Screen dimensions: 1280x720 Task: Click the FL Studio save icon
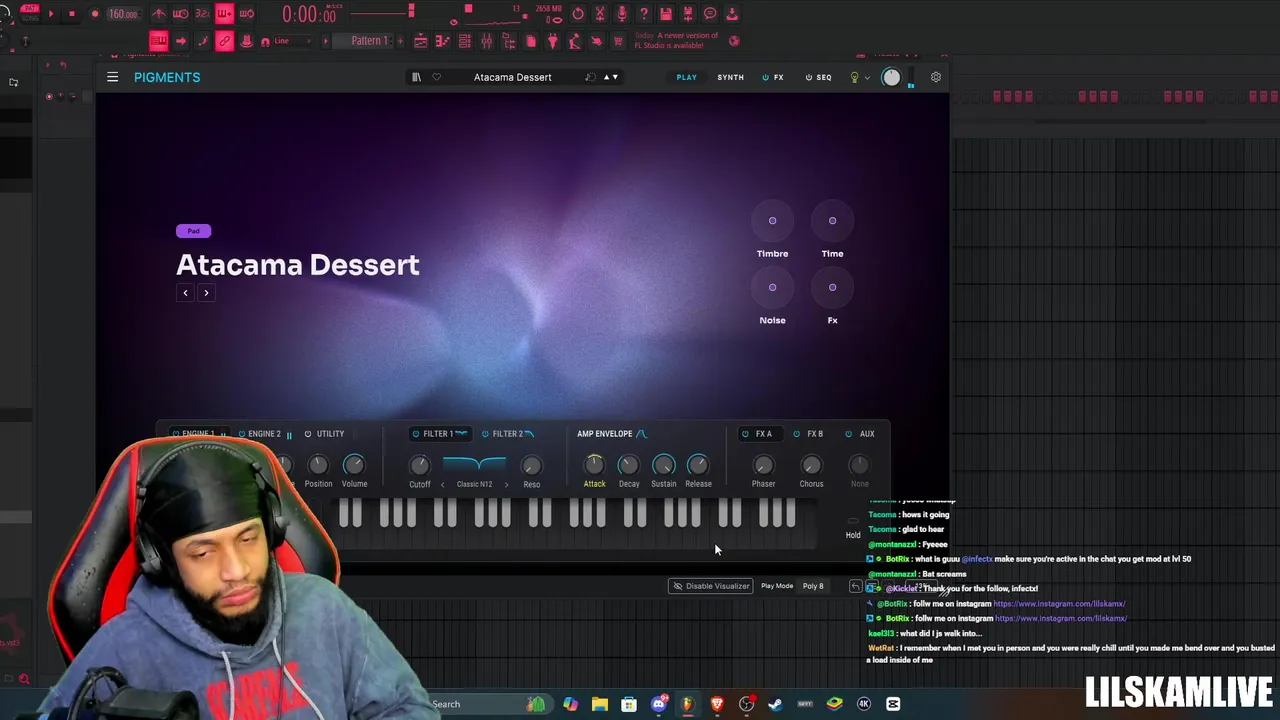(x=666, y=14)
